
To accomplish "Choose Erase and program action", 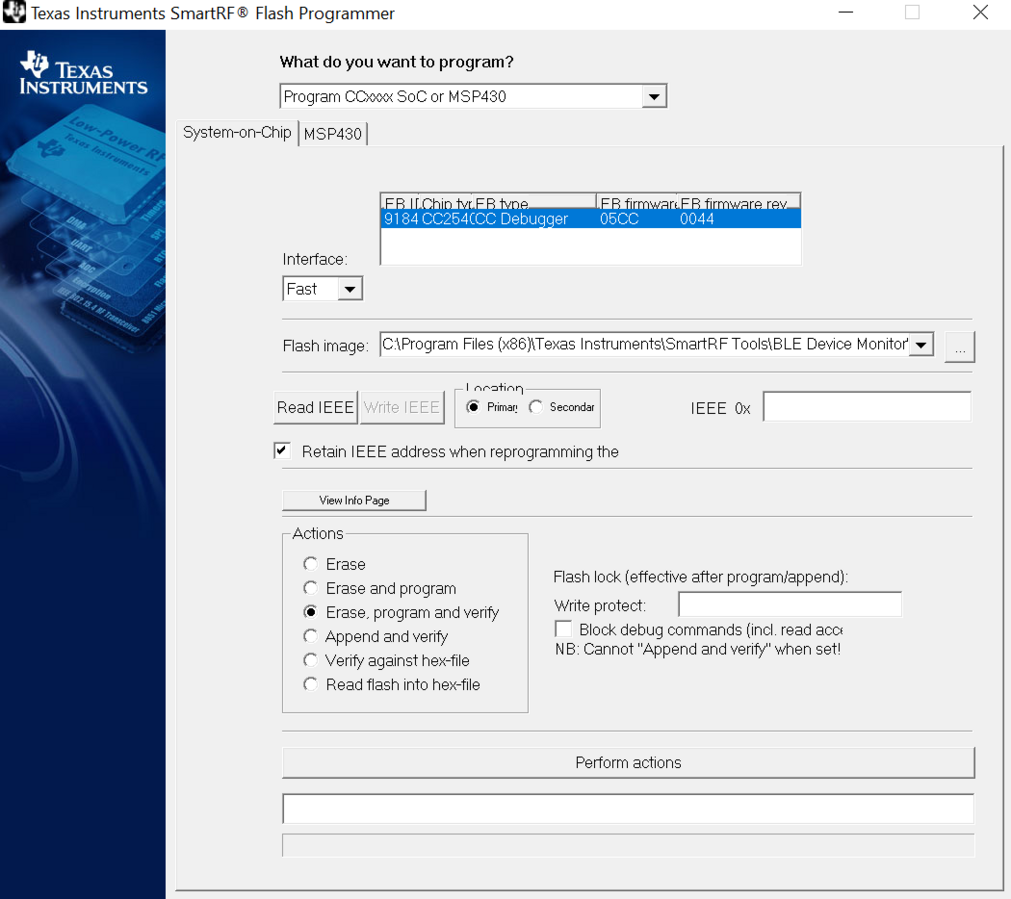I will 311,588.
